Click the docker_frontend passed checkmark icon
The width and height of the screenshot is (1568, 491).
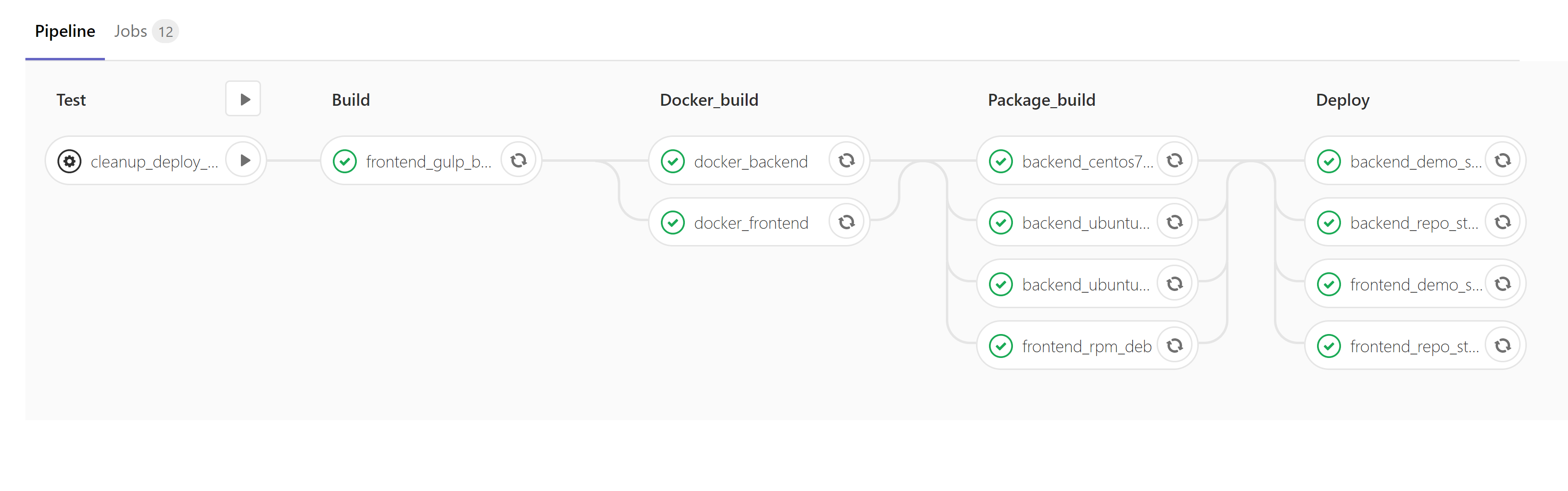point(673,223)
